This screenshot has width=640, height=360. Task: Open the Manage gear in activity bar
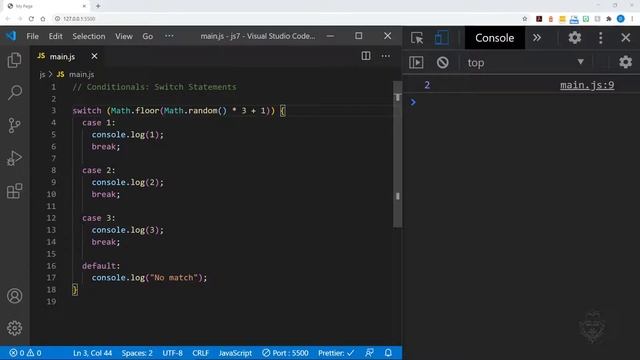(x=15, y=328)
